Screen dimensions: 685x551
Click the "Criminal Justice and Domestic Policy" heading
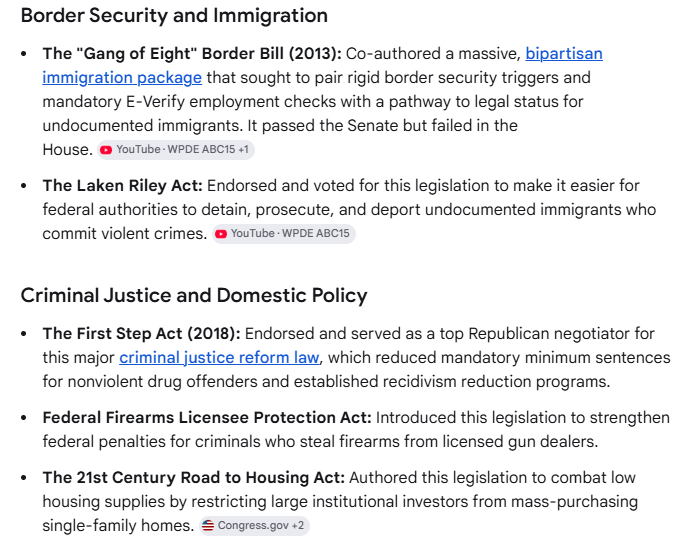194,295
